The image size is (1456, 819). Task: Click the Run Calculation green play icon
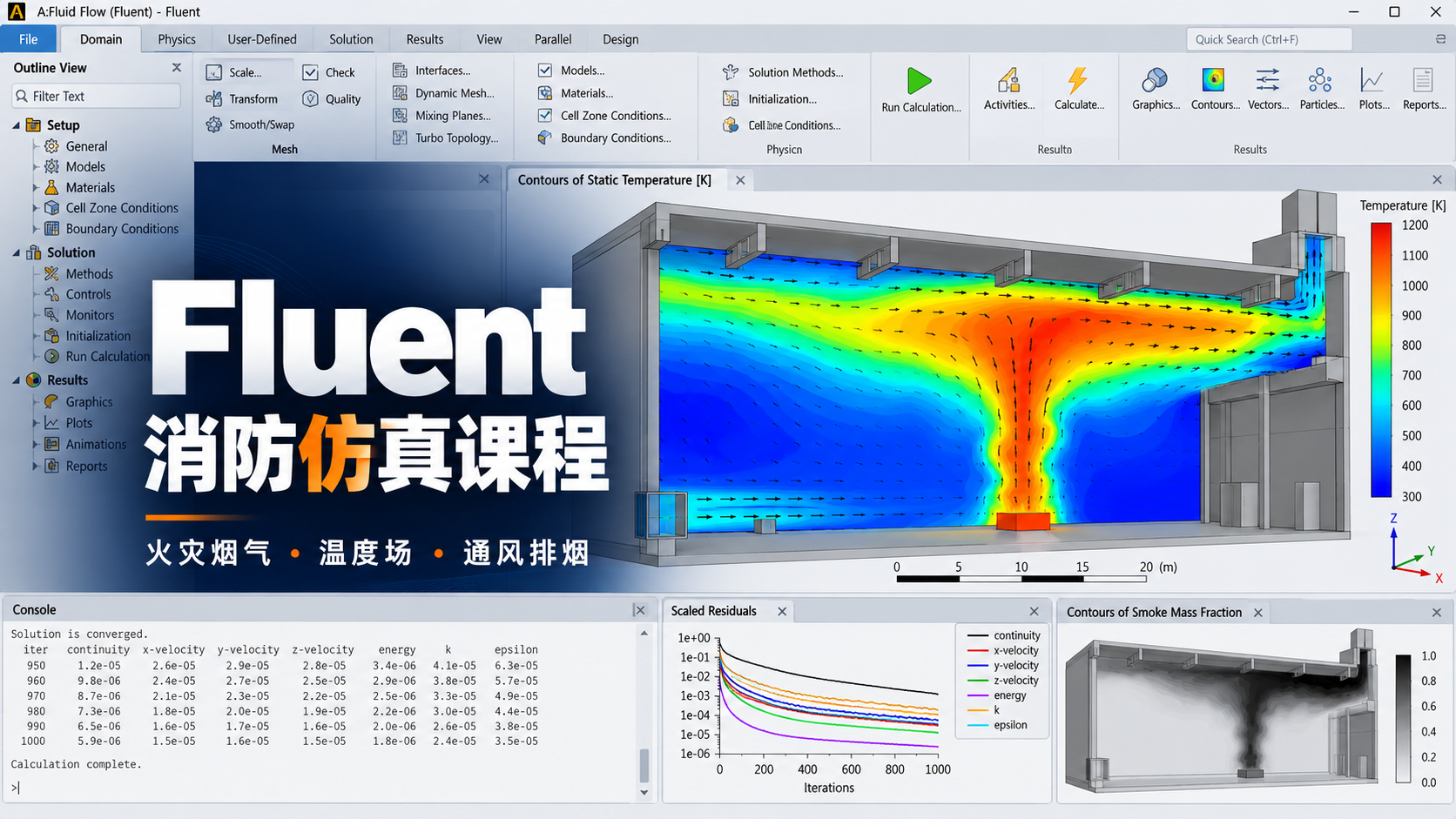pos(919,81)
